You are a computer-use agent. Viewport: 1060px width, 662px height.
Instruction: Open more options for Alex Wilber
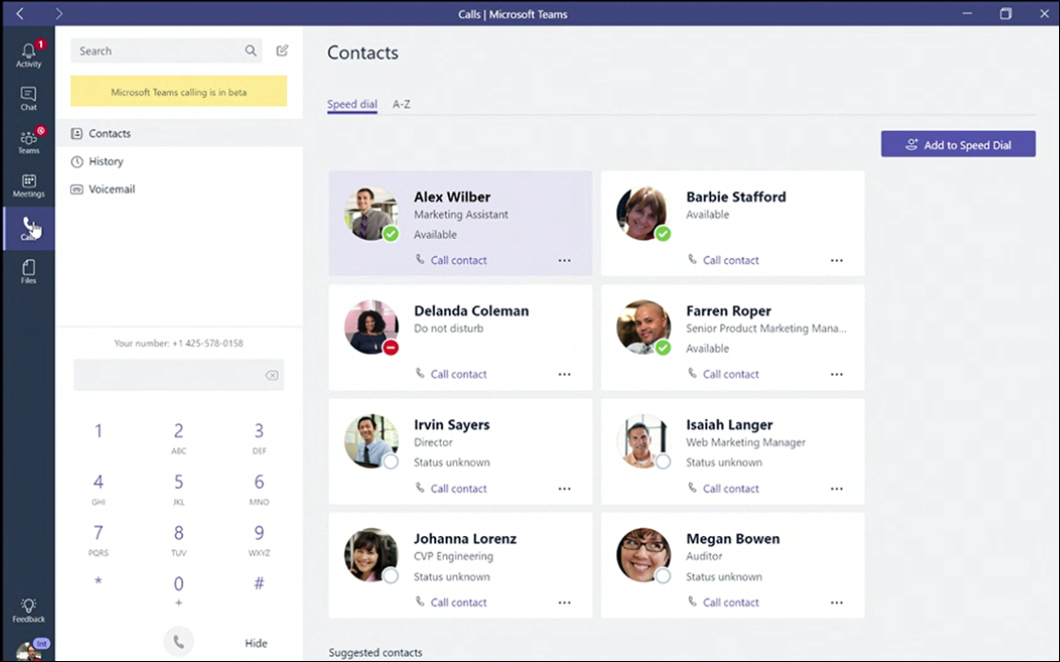(564, 260)
